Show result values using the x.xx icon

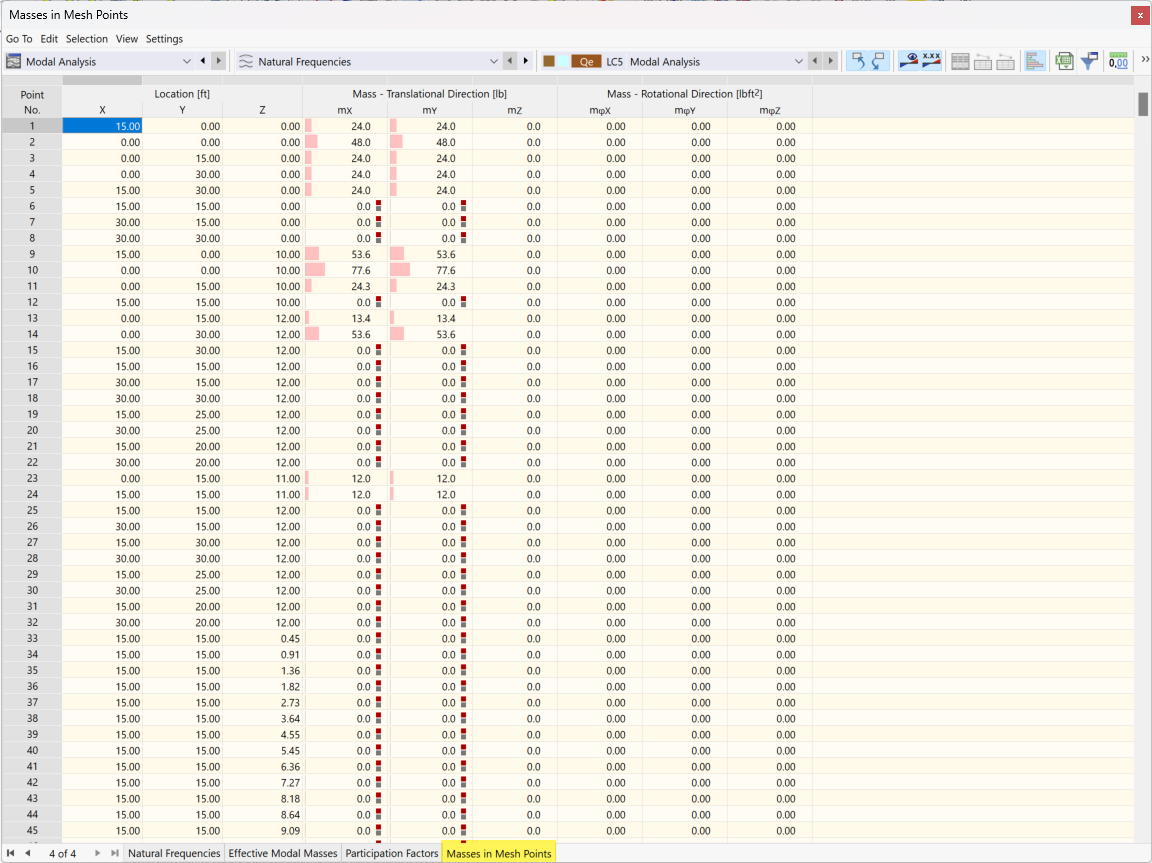coord(930,61)
